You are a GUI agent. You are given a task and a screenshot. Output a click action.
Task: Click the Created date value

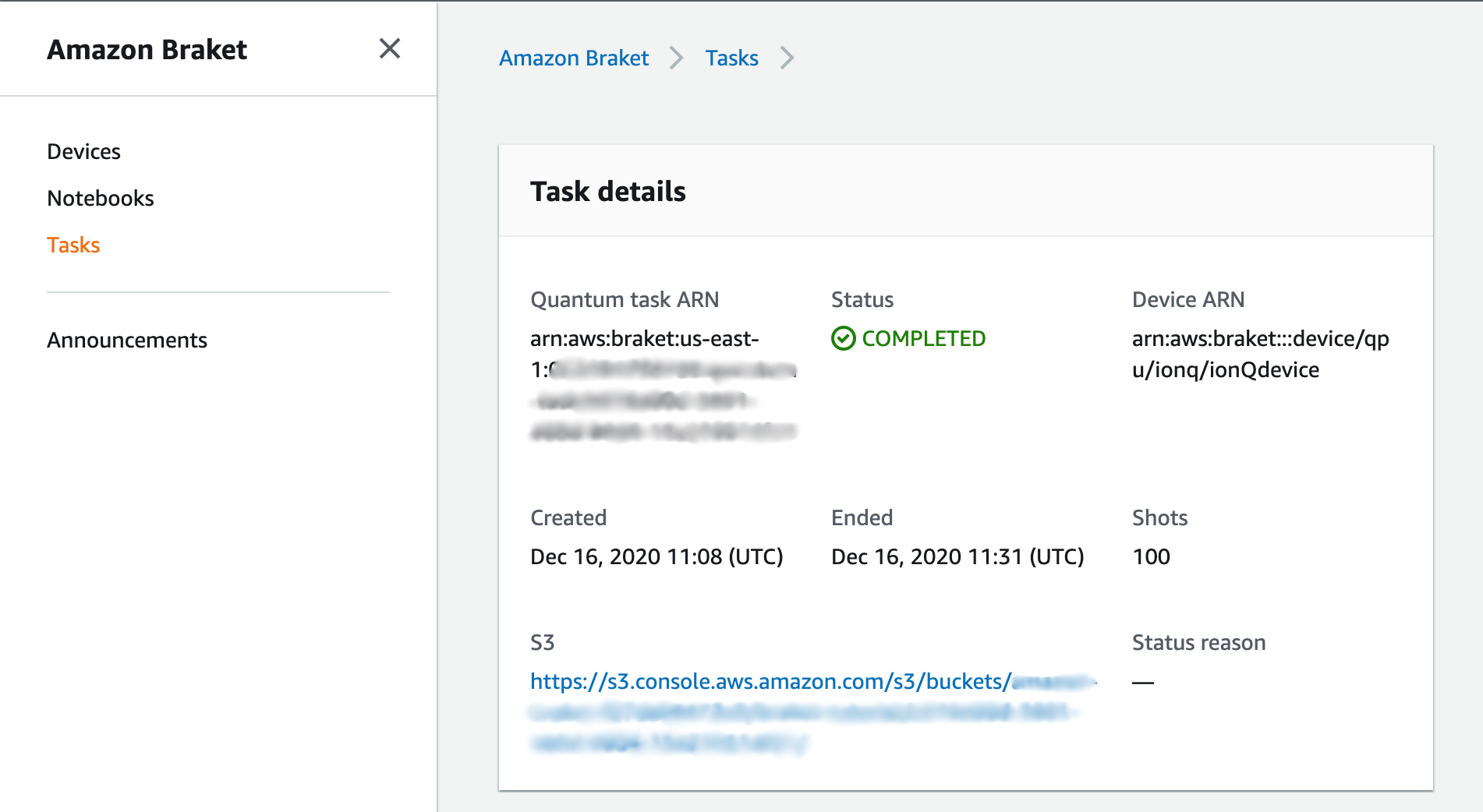tap(657, 557)
